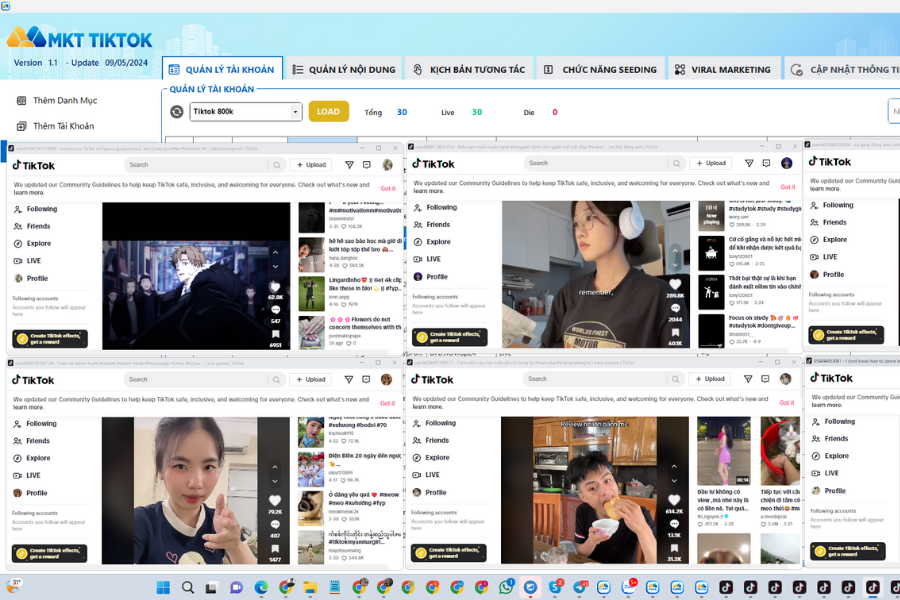Bookmark the man eating video

674,548
